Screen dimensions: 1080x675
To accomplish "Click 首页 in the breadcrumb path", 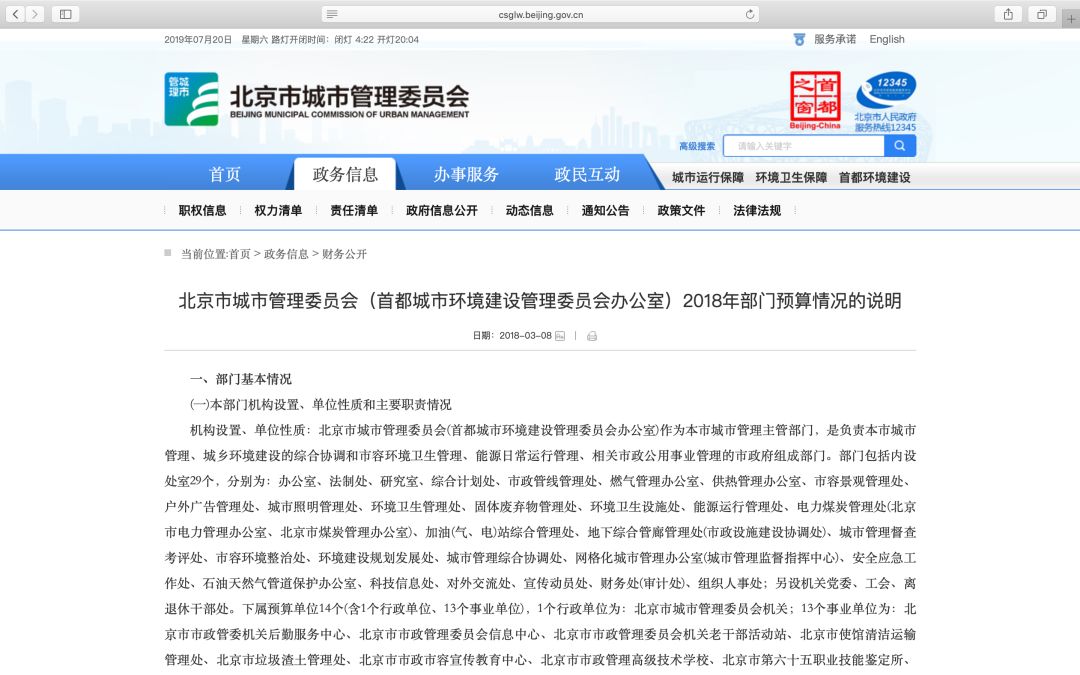I will click(x=240, y=254).
